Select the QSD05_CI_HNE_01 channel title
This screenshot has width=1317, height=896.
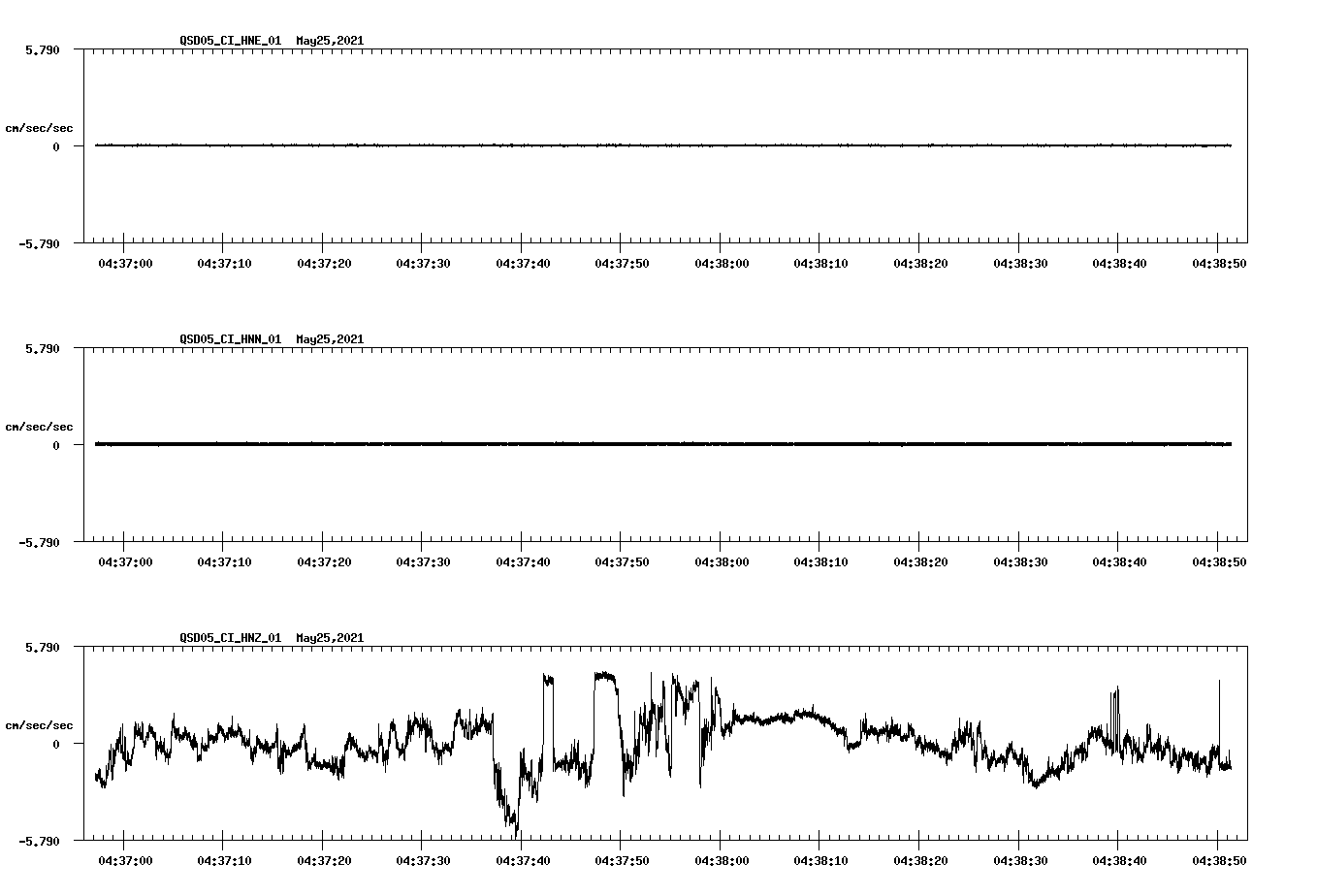click(230, 42)
